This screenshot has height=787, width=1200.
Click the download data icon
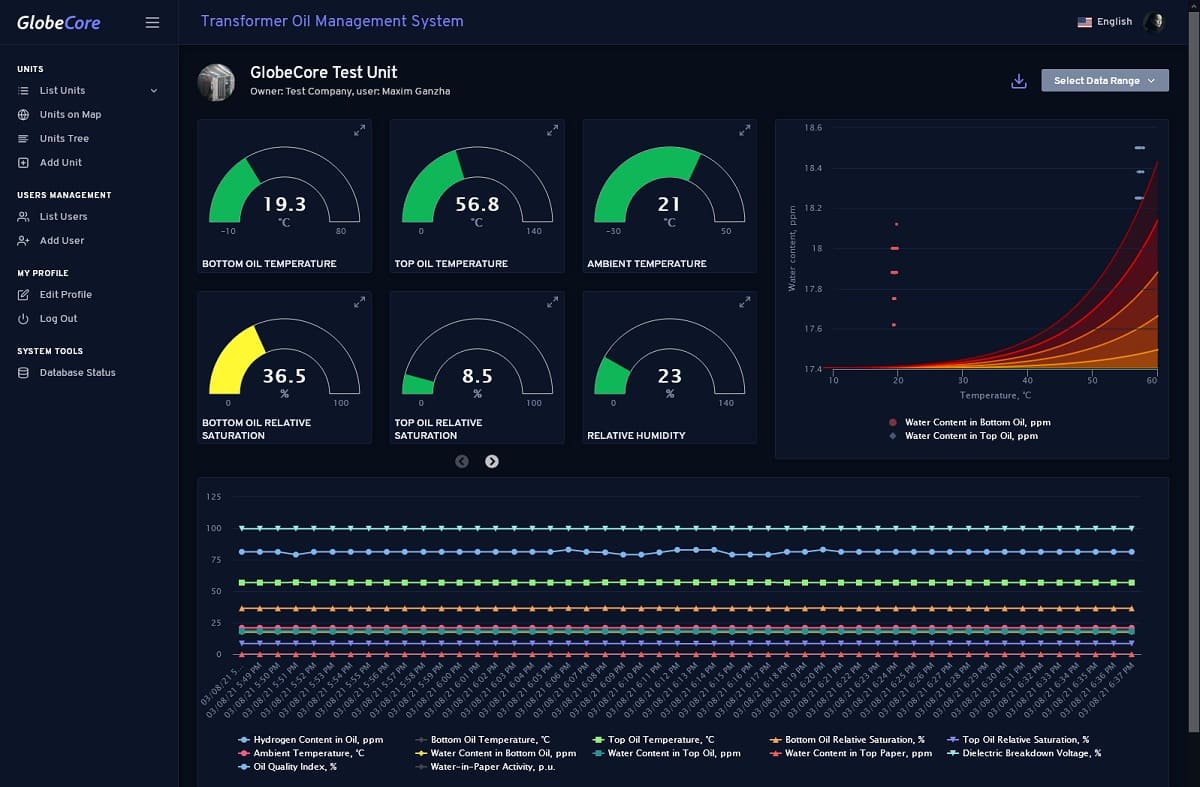coord(1019,81)
